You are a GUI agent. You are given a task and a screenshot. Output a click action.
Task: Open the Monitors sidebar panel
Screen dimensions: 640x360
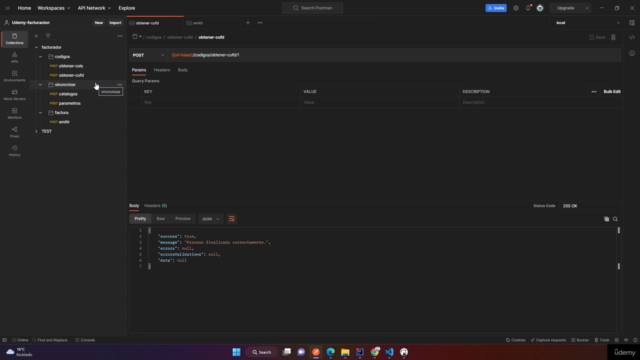point(14,113)
